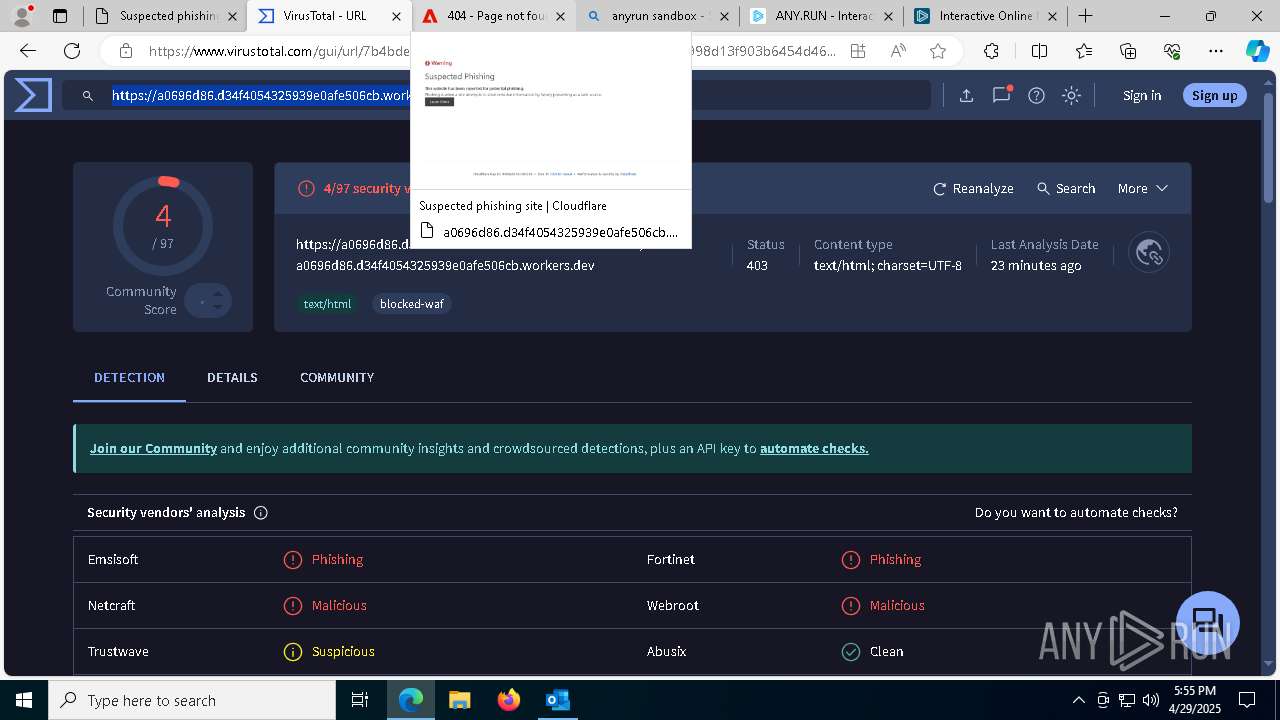Click the taskbar search box
Image resolution: width=1280 pixels, height=720 pixels.
tap(192, 700)
